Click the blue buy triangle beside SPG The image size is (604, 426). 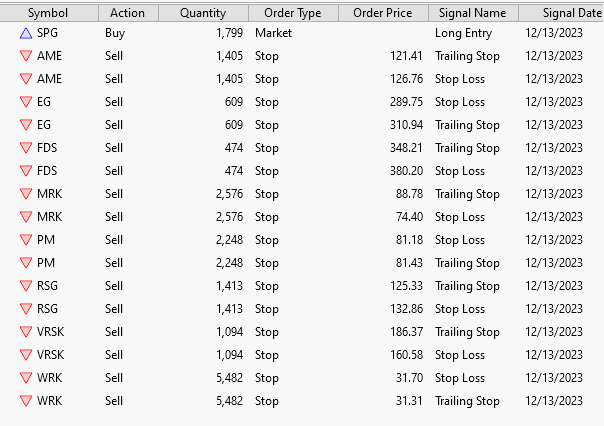(x=25, y=33)
